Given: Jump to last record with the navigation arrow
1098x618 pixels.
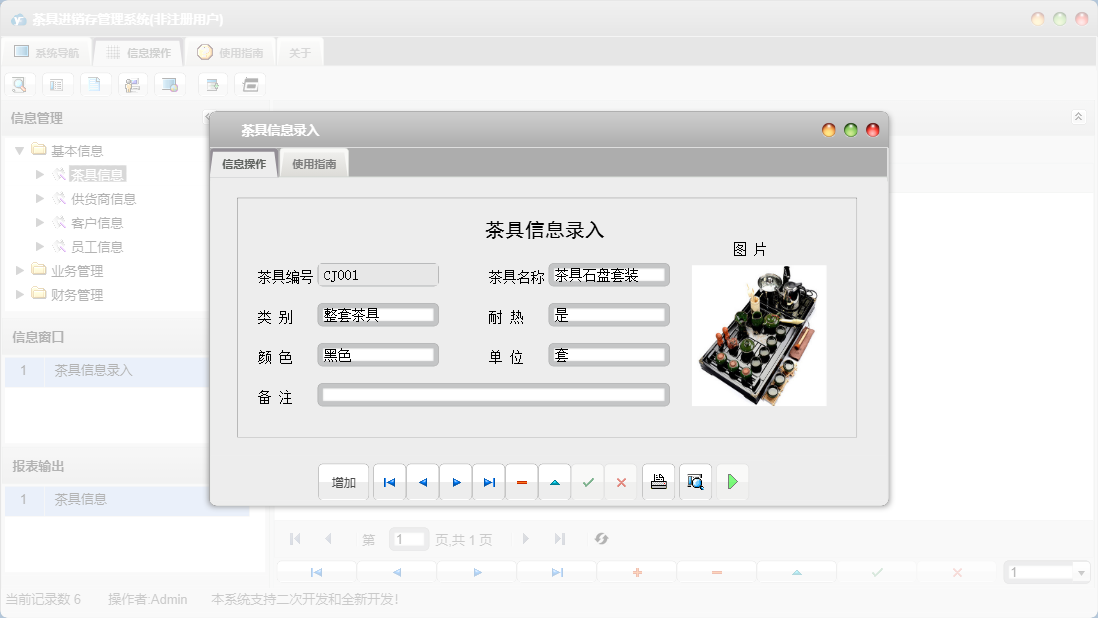Looking at the screenshot, I should click(489, 482).
